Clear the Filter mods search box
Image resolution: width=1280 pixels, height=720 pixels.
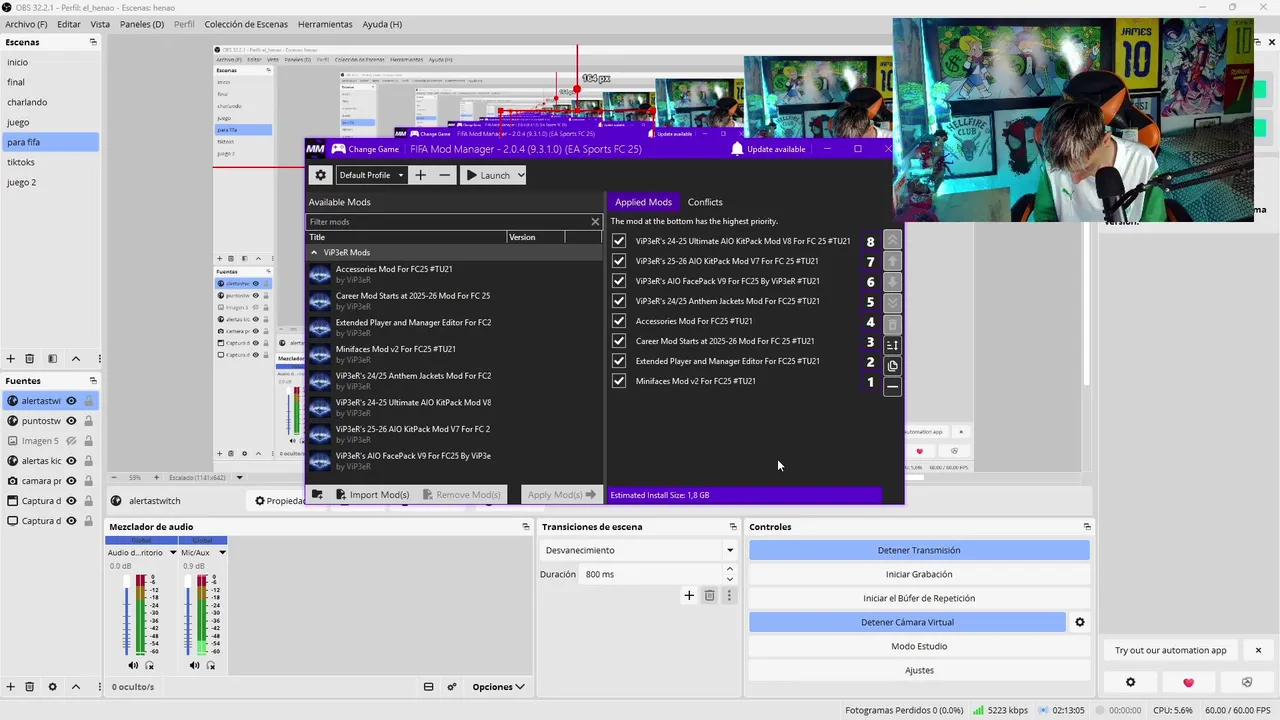[595, 222]
